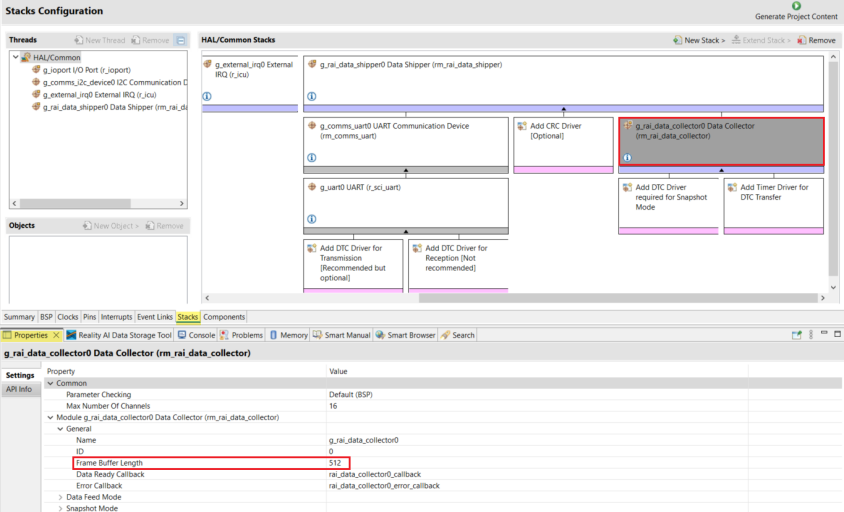Image resolution: width=844 pixels, height=512 pixels.
Task: Click the Generate Project Content green icon
Action: coord(796,5)
